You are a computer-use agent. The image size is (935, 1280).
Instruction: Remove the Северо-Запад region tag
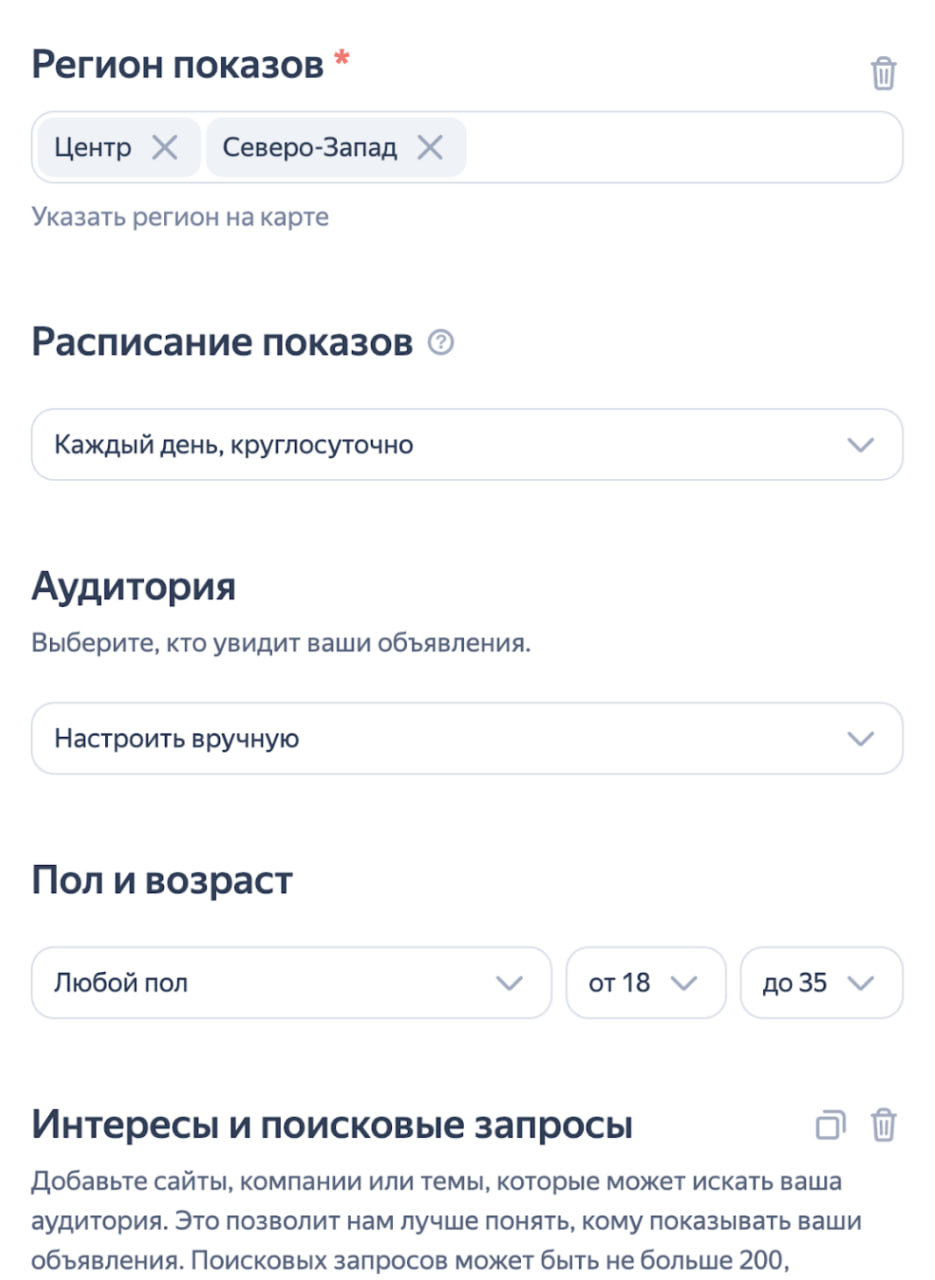[430, 148]
